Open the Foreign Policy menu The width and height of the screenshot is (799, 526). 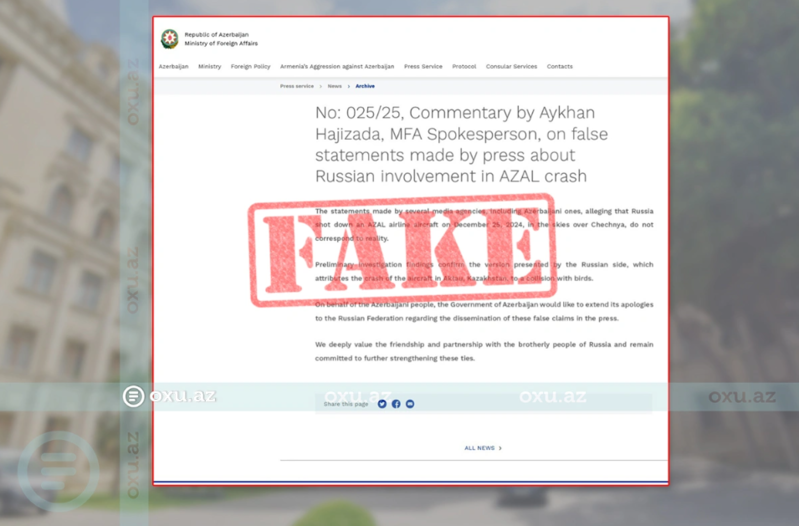coord(250,67)
